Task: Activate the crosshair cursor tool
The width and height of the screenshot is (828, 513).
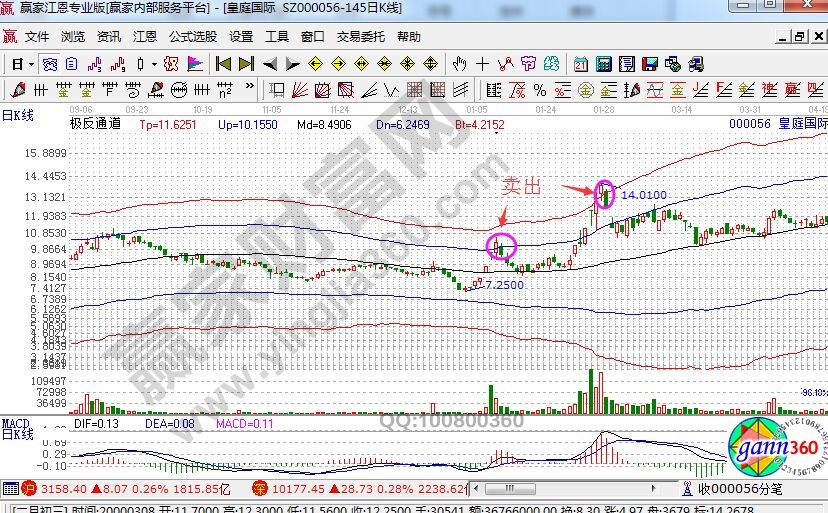Action: (483, 64)
